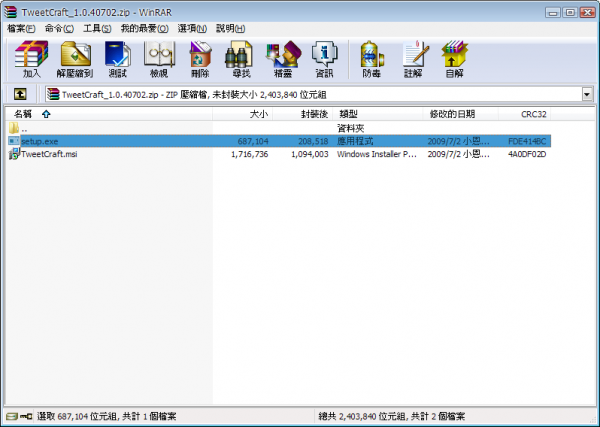Screen dimensions: 600x427
Task: Click the setup.exe file icon
Action: click(x=14, y=141)
